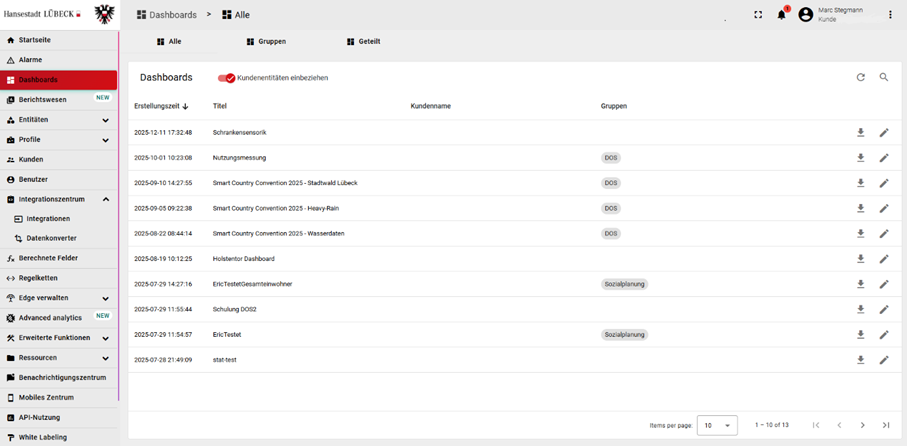The image size is (907, 446).
Task: Click the refresh icon in Dashboards header
Action: pyautogui.click(x=860, y=77)
